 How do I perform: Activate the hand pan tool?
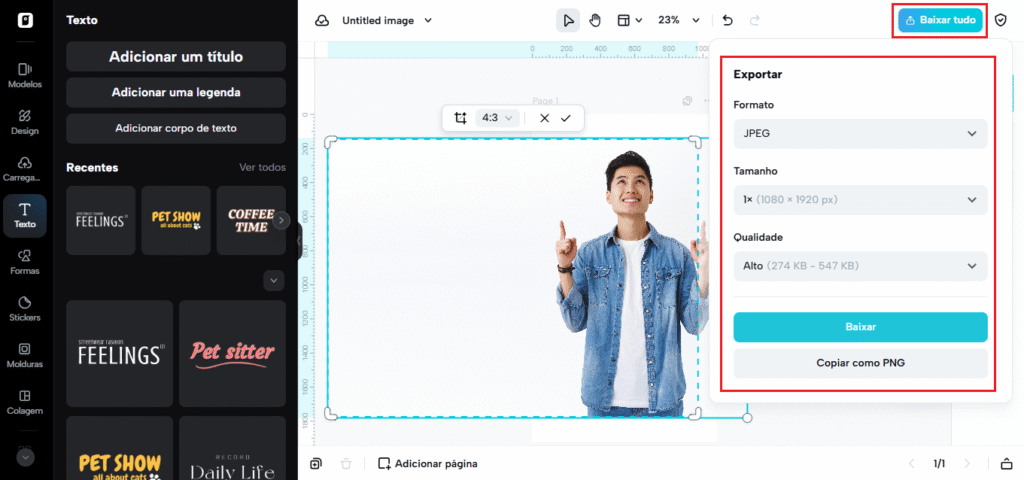[x=595, y=20]
